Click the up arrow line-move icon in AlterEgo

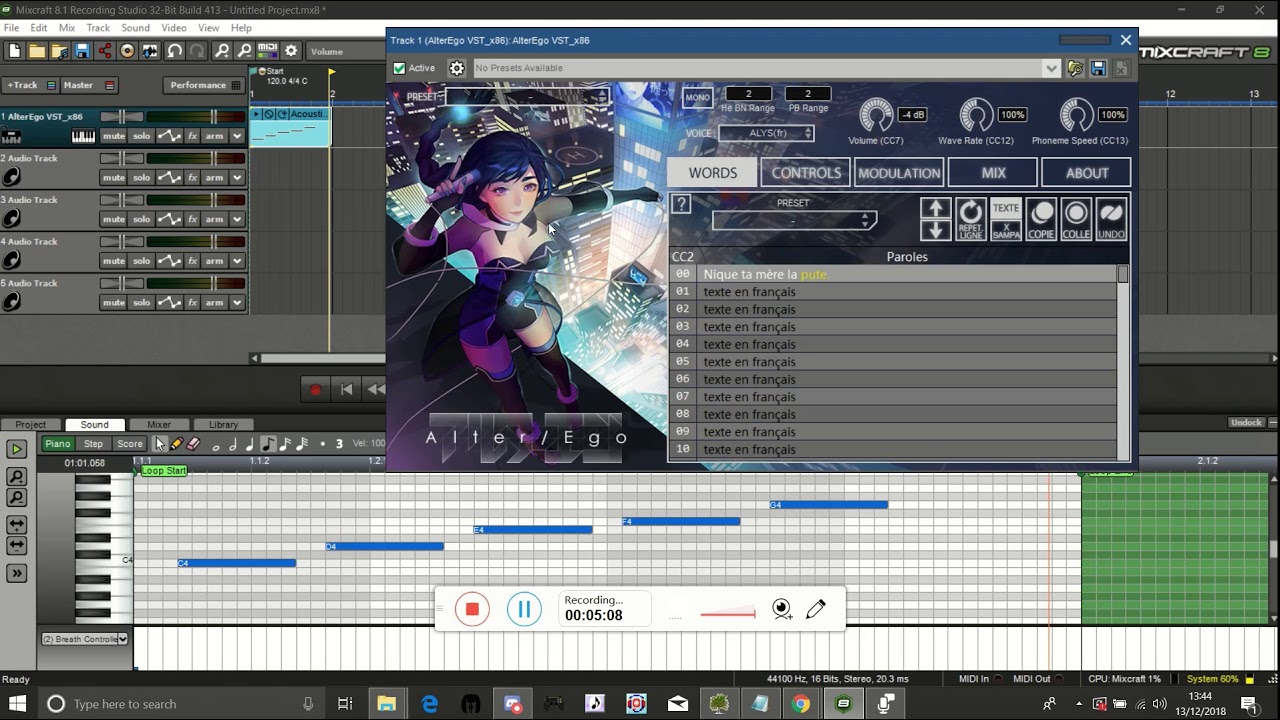tap(935, 208)
